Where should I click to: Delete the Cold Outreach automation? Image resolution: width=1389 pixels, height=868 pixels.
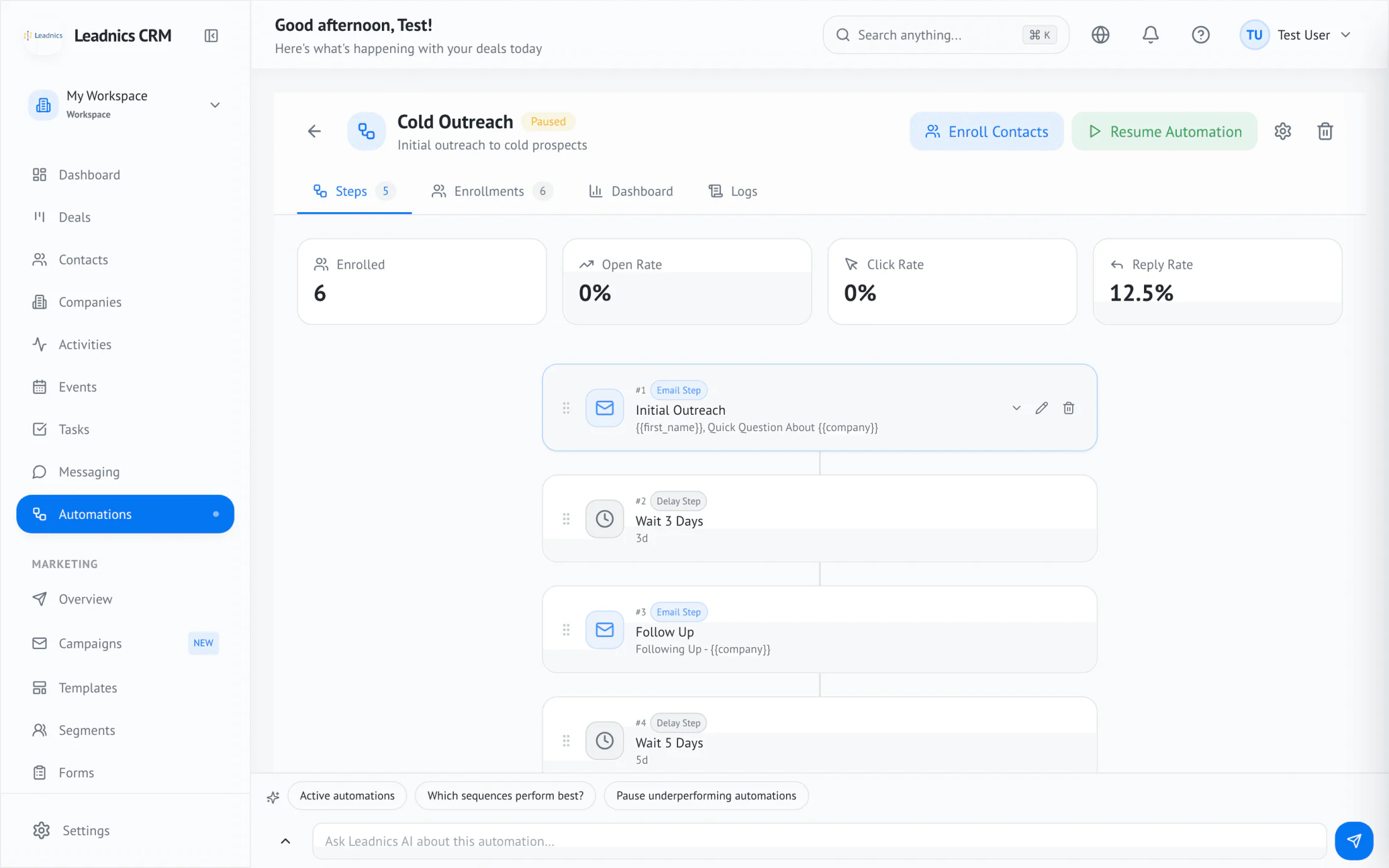point(1325,131)
